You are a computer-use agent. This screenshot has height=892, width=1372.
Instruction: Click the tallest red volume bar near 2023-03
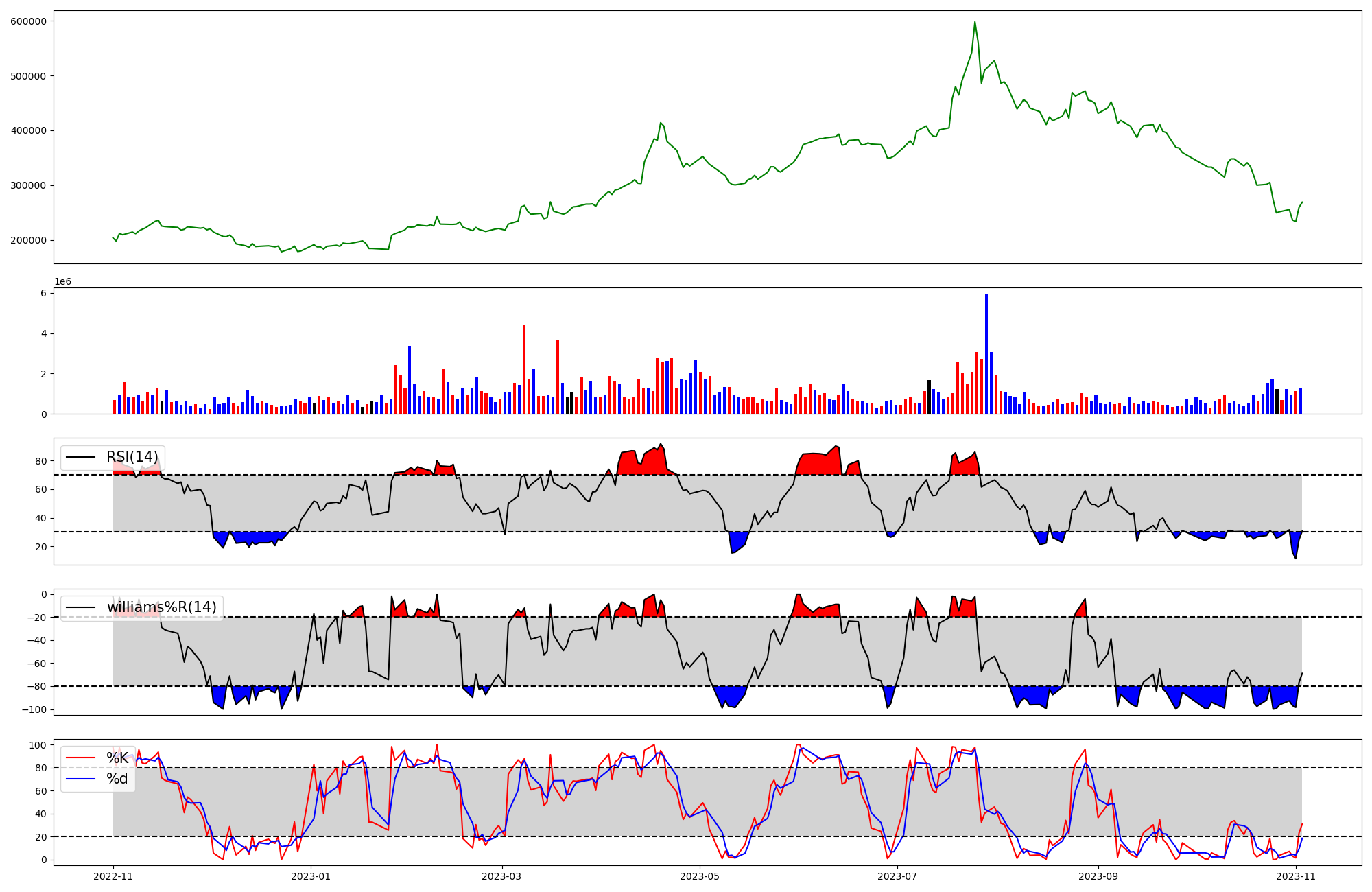click(x=524, y=369)
